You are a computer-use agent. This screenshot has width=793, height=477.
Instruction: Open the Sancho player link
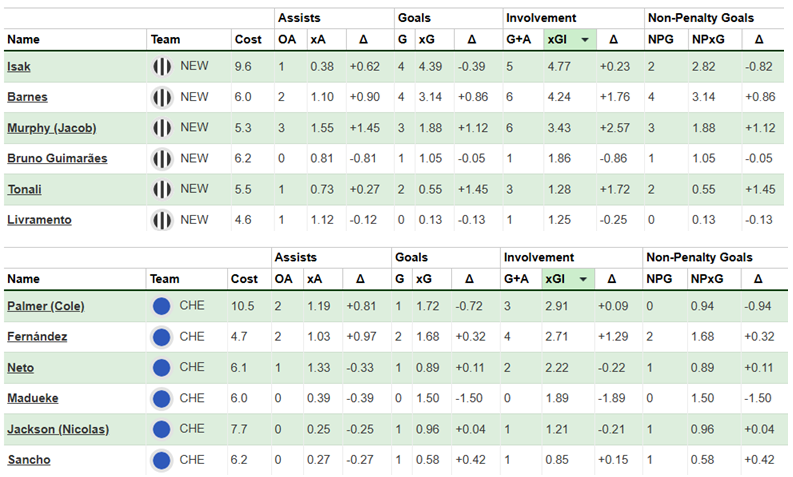[28, 459]
